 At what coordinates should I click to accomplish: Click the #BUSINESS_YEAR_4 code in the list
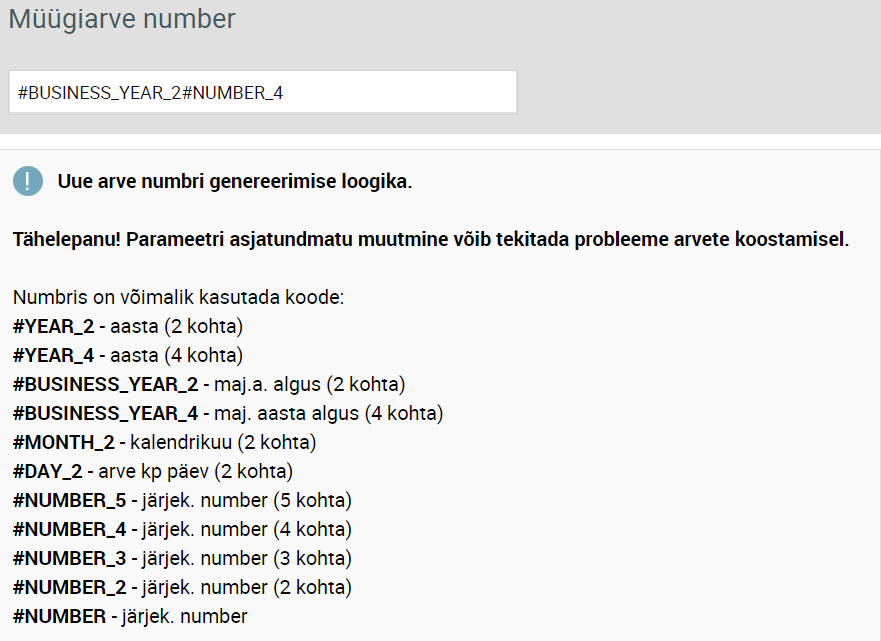[x=106, y=414]
